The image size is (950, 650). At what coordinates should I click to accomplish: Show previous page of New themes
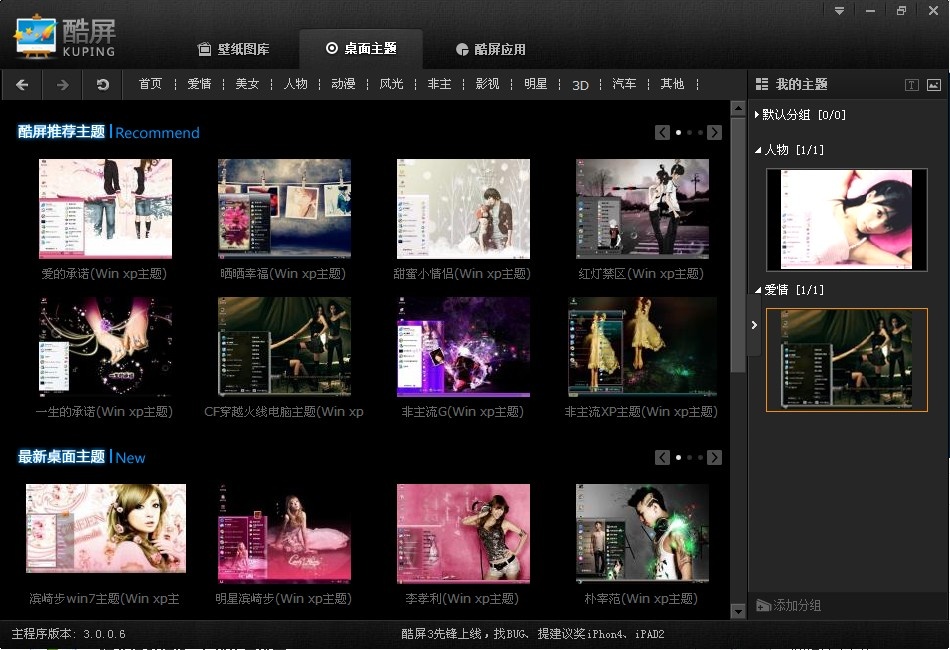pyautogui.click(x=662, y=457)
